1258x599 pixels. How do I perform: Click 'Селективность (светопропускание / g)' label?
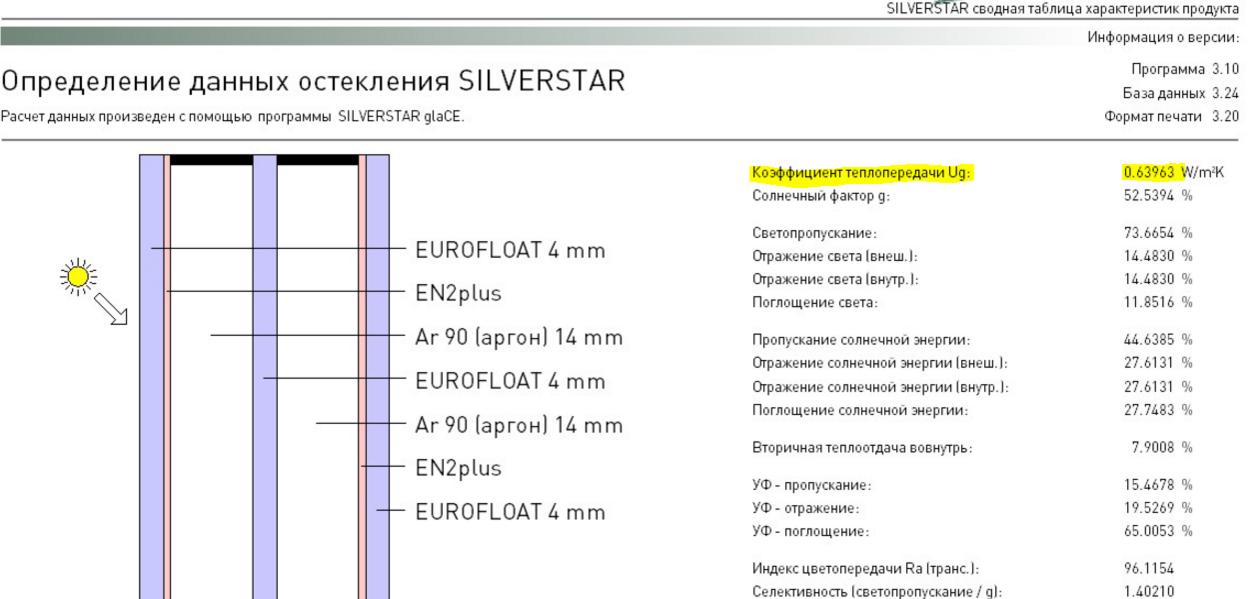tap(875, 591)
